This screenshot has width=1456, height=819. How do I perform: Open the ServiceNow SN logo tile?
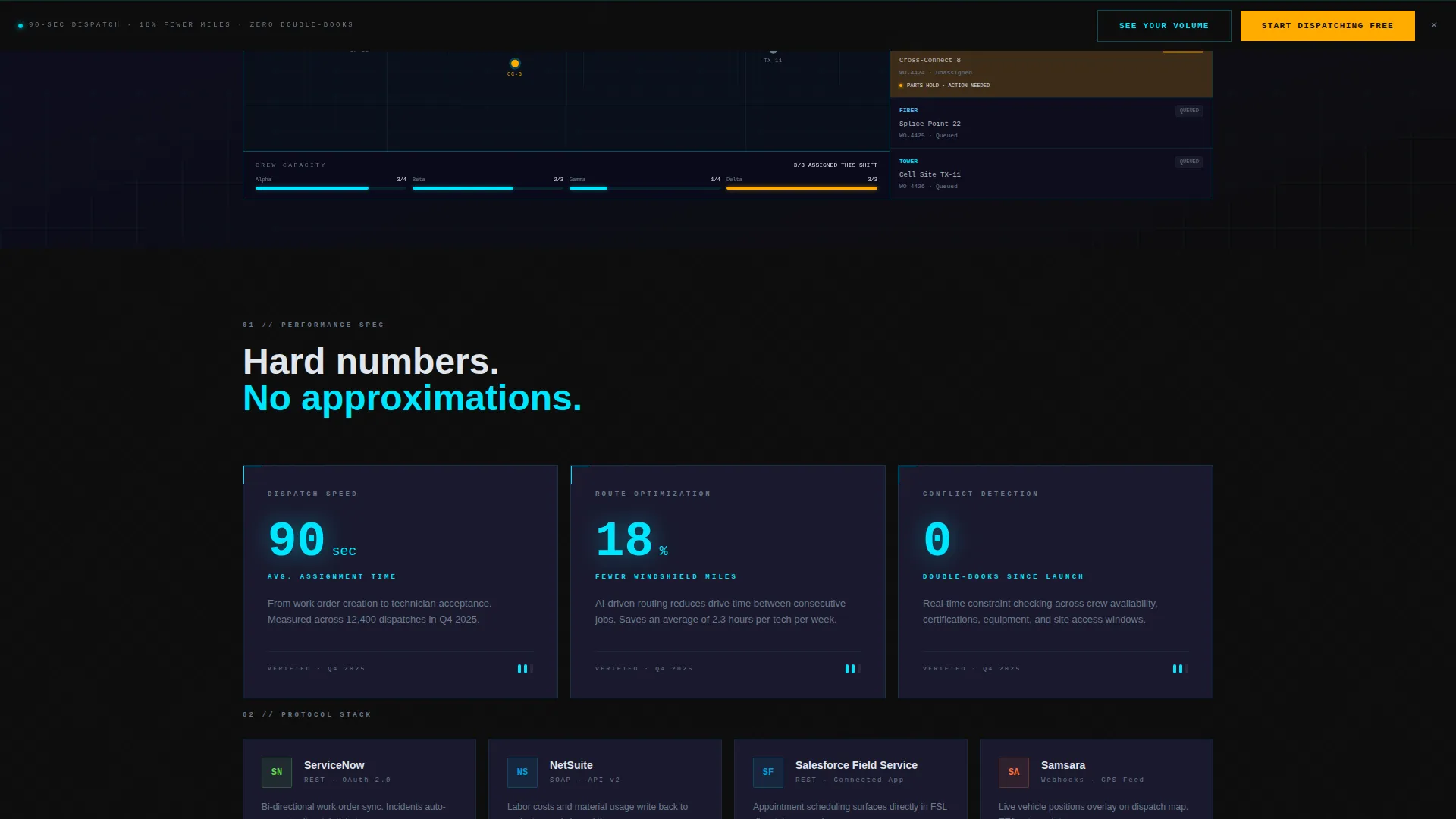pyautogui.click(x=277, y=772)
